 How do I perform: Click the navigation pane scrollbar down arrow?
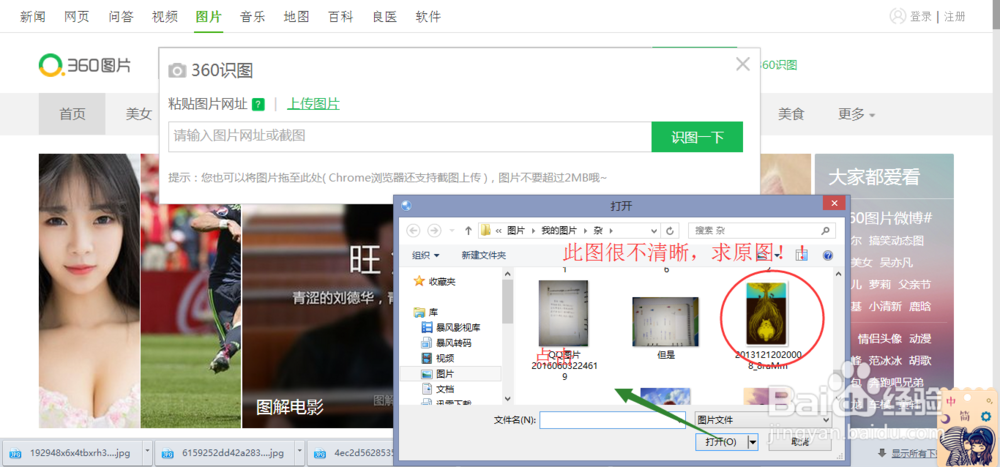click(508, 399)
